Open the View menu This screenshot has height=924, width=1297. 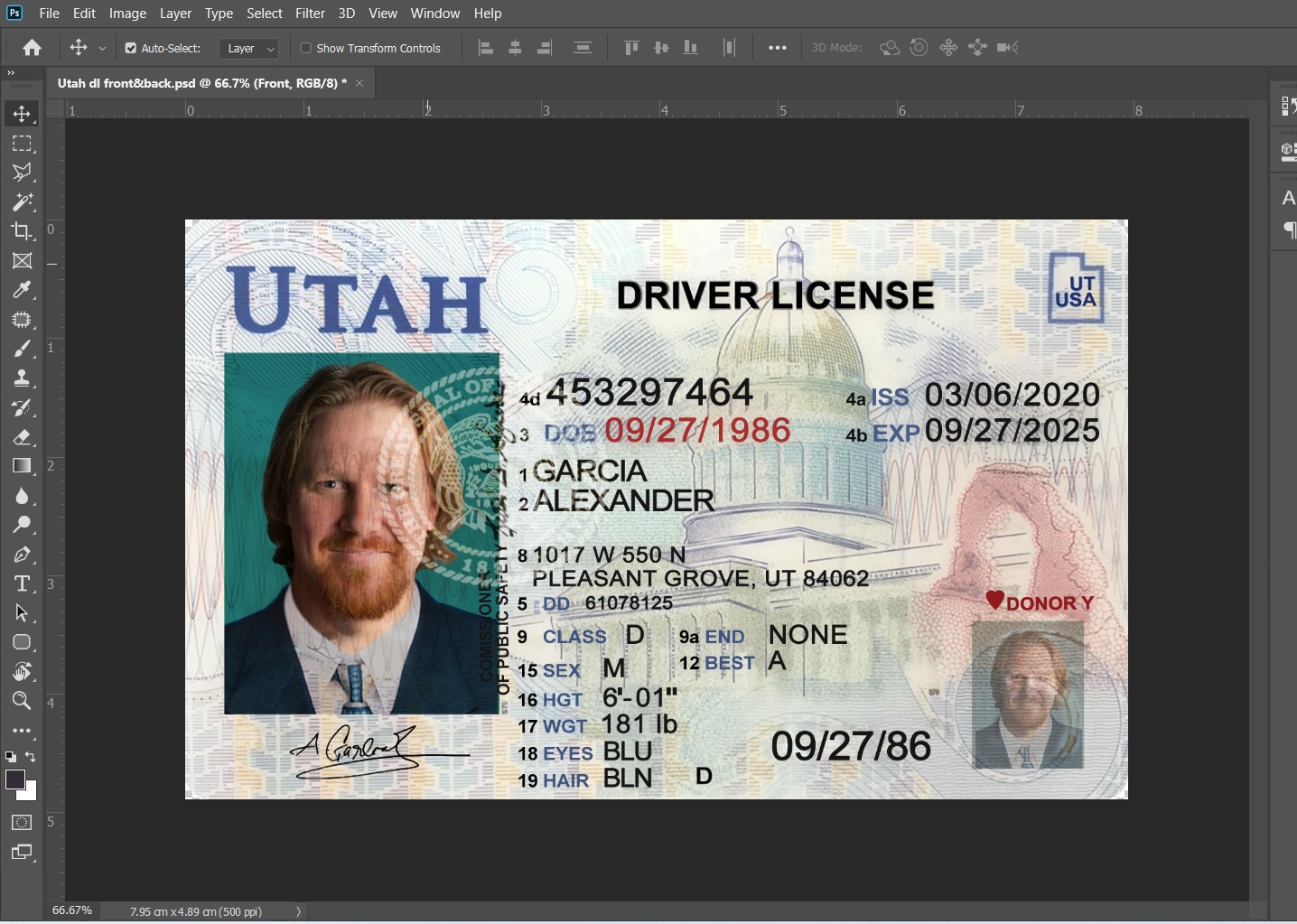[x=383, y=14]
